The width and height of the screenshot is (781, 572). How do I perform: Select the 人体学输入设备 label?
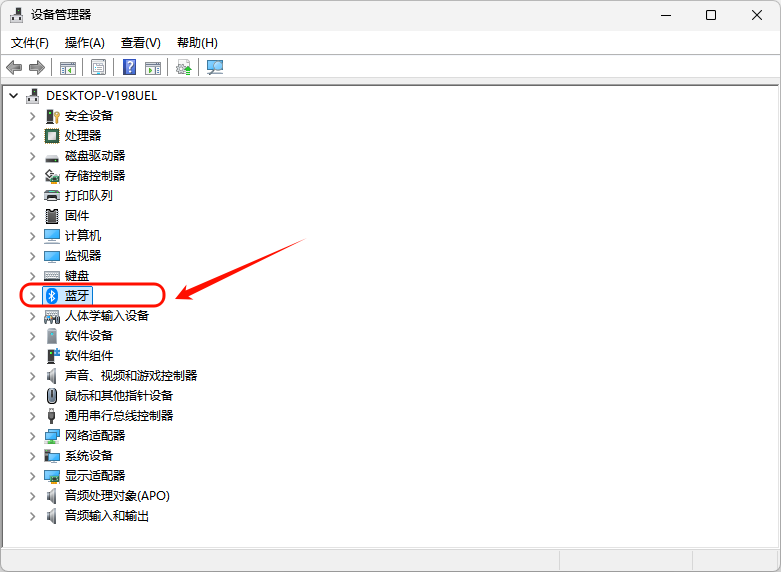107,315
